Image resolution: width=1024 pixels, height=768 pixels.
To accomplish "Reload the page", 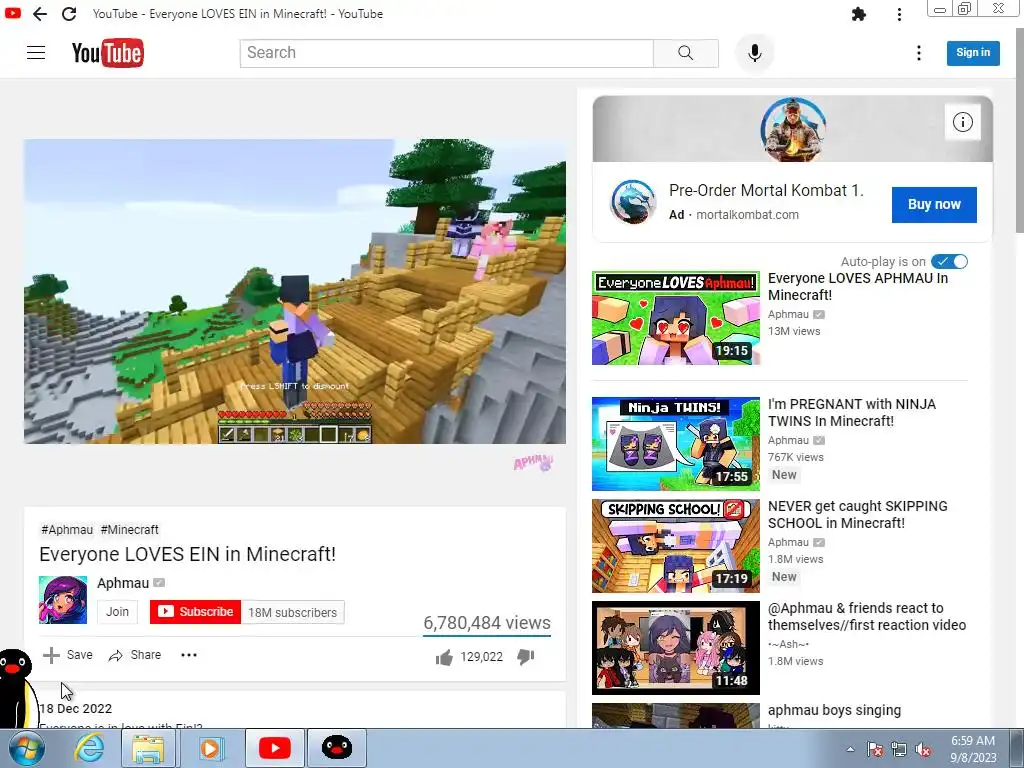I will point(69,14).
